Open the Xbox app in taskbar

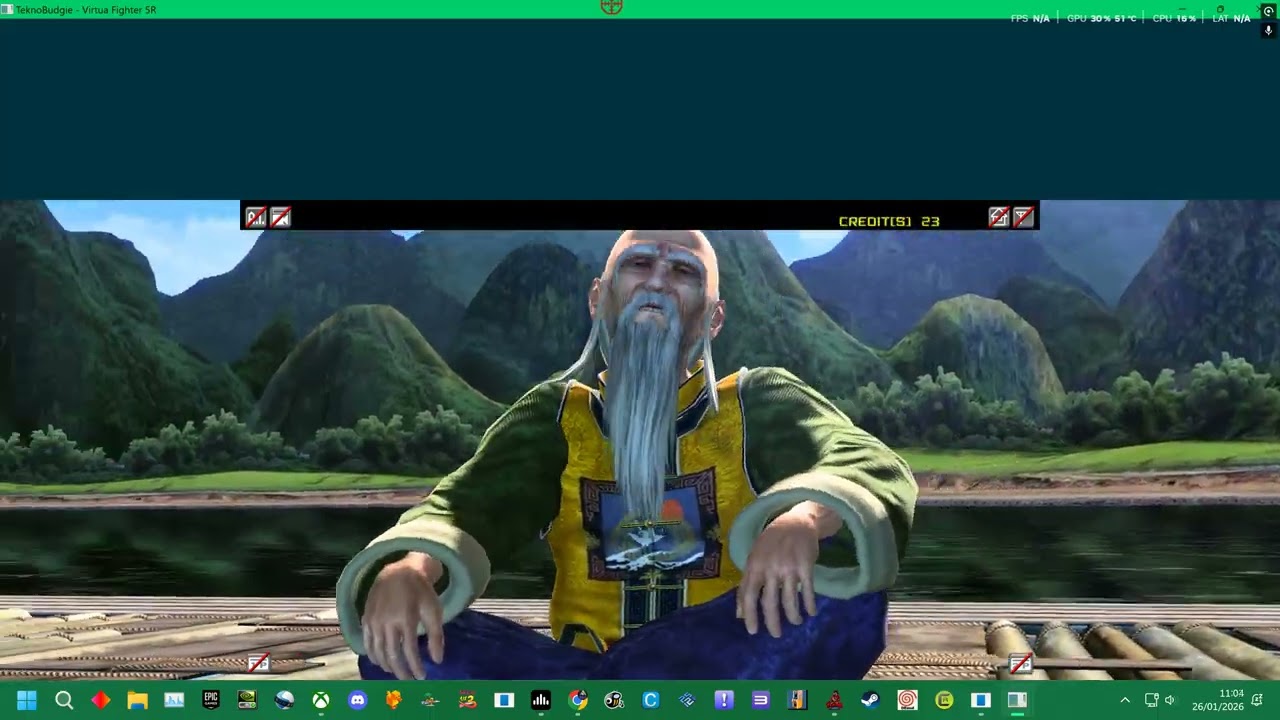(x=320, y=700)
